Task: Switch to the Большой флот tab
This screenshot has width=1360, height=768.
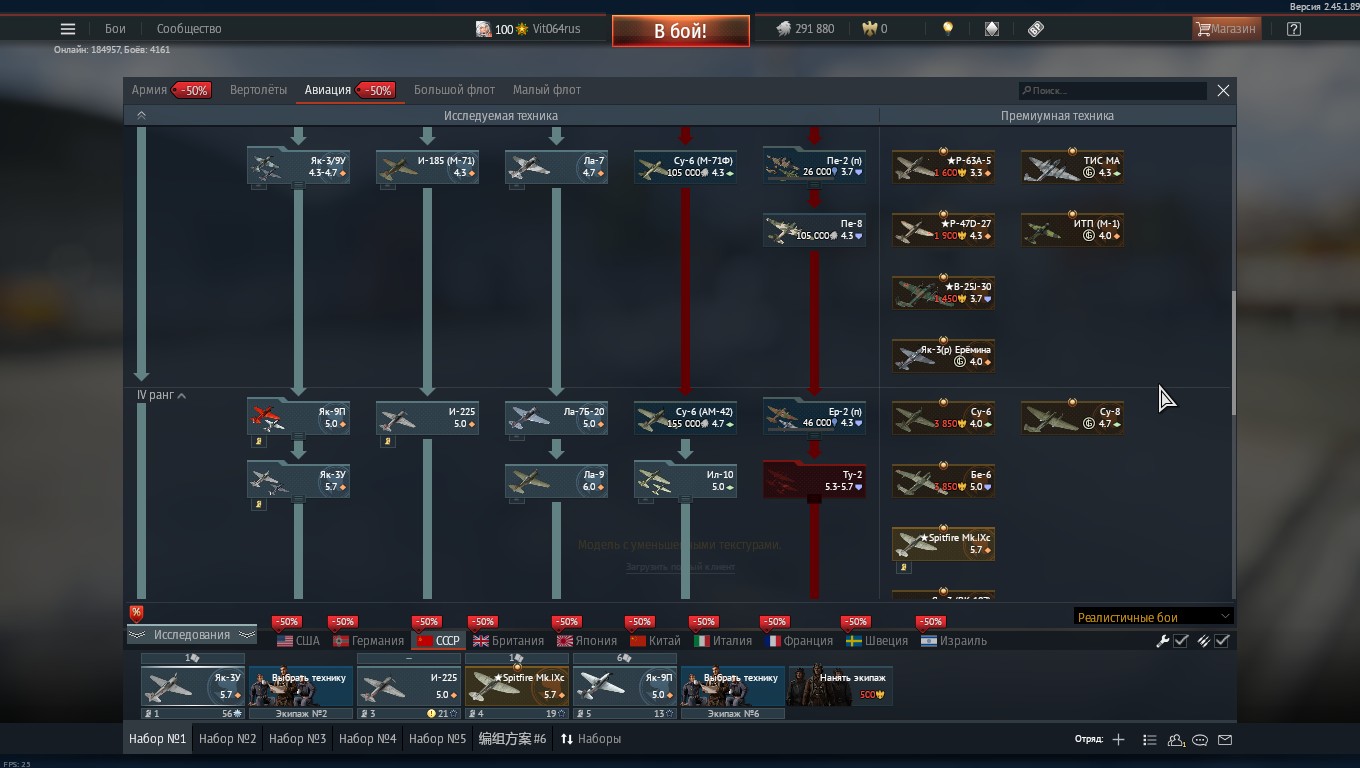Action: tap(454, 90)
